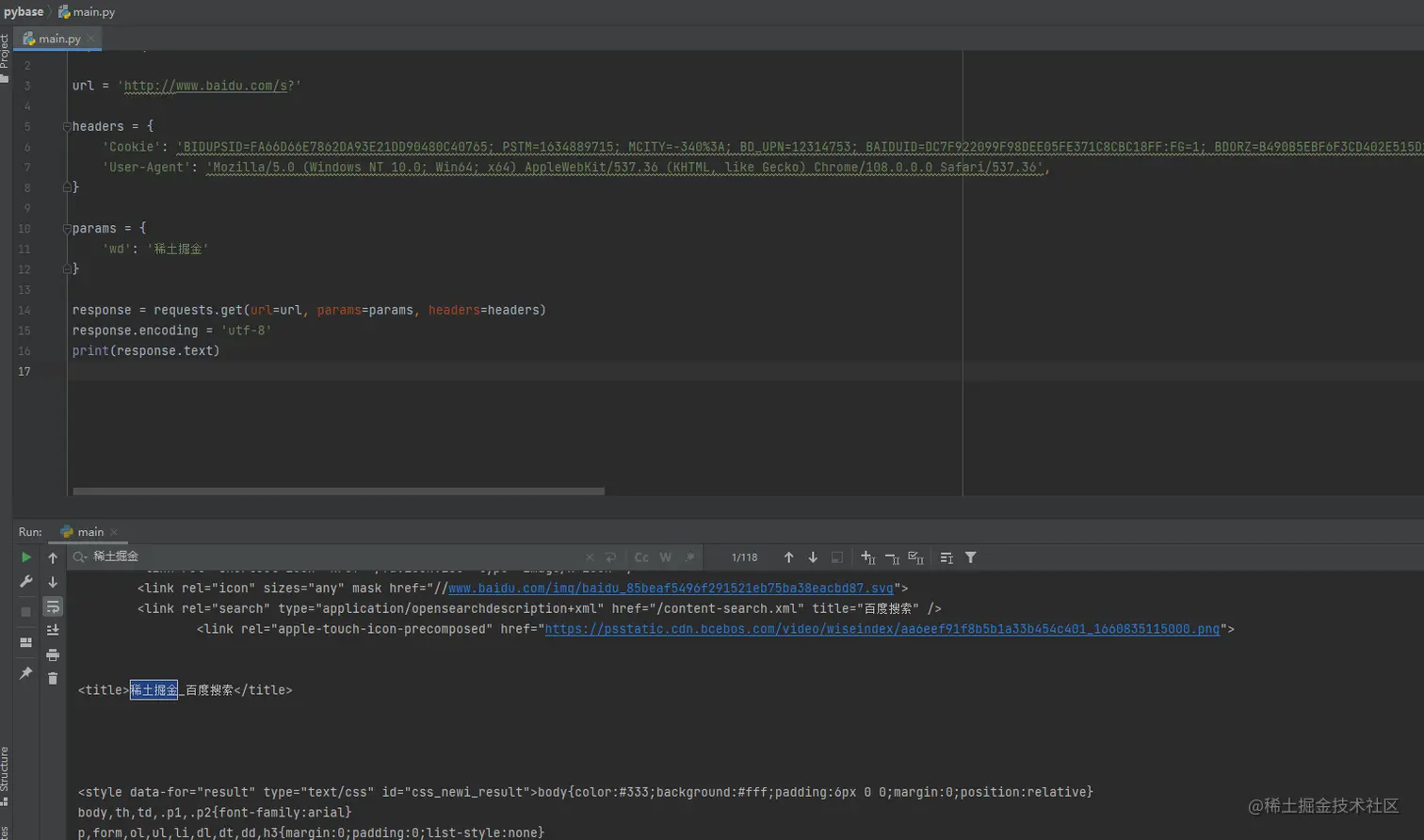Go to previous search occurrence
The width and height of the screenshot is (1424, 840).
click(789, 557)
